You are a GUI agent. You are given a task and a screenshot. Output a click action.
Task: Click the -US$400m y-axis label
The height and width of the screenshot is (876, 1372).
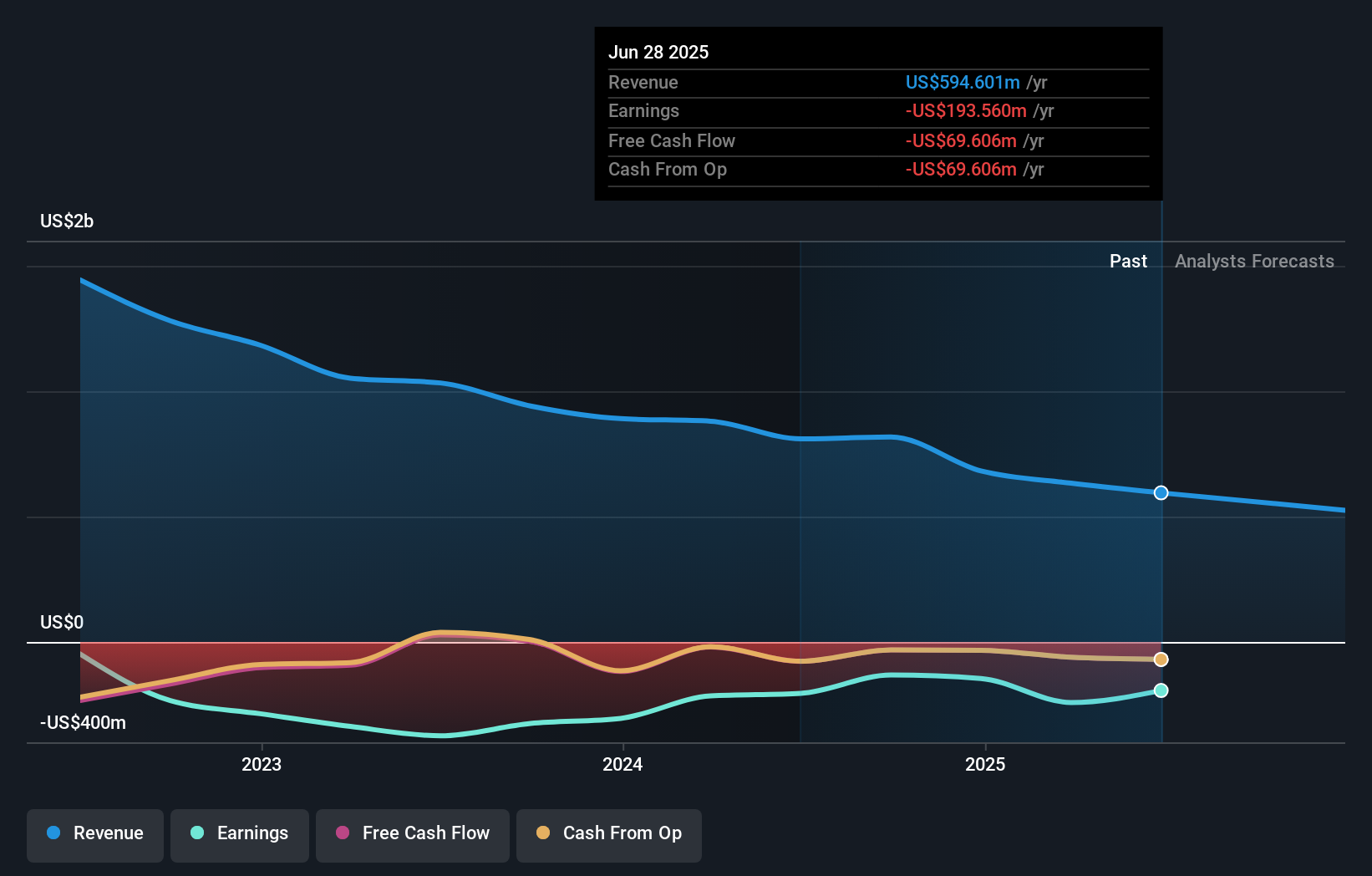(83, 722)
